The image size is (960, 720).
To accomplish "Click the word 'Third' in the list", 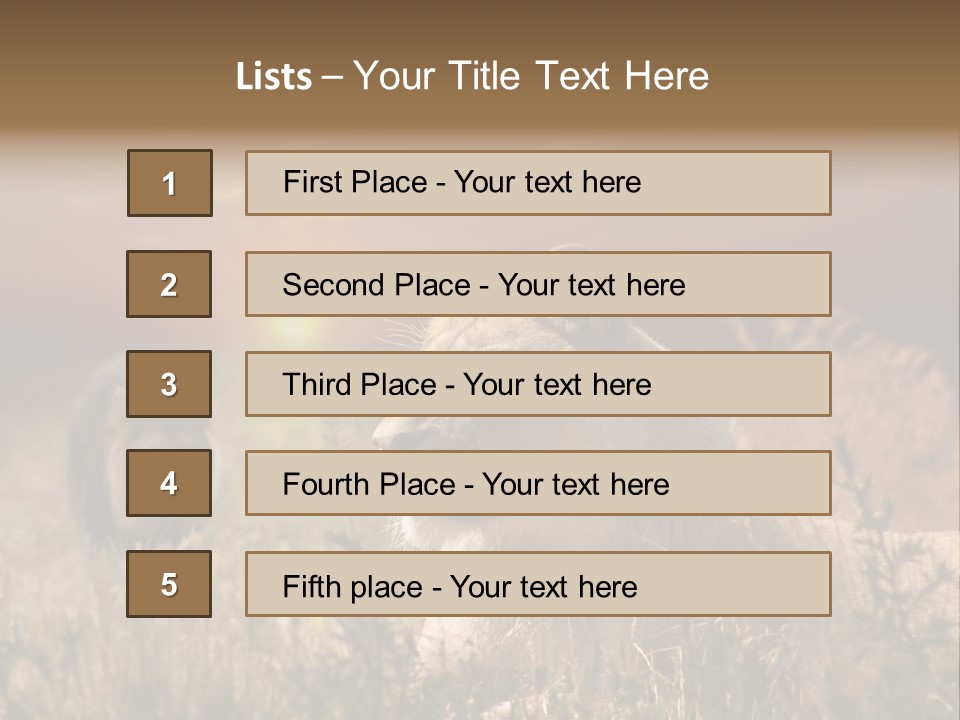I will (x=320, y=385).
